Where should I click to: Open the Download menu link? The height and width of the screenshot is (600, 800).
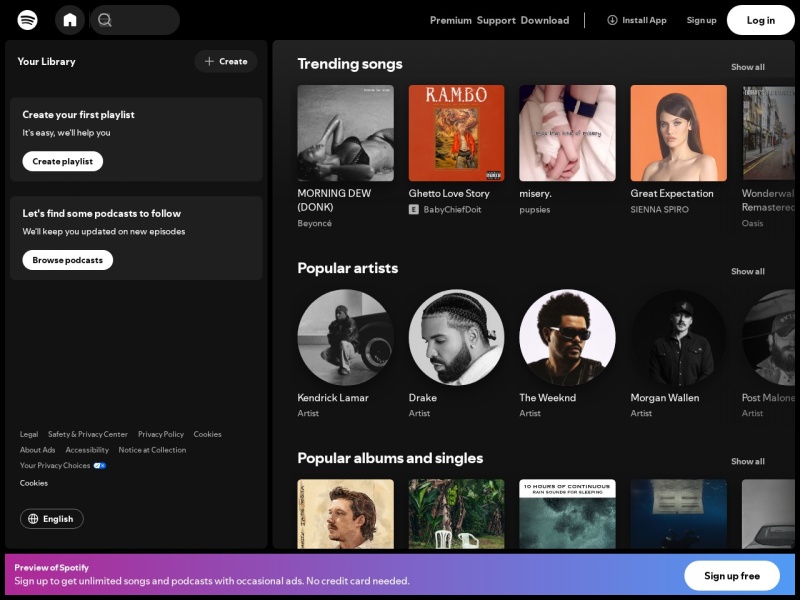point(545,20)
